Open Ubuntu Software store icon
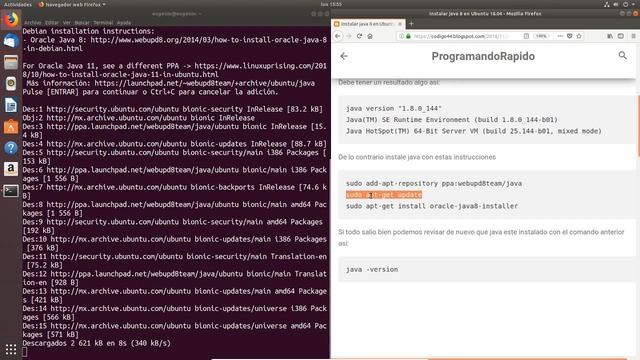Image resolution: width=640 pixels, height=360 pixels. pos(11,127)
